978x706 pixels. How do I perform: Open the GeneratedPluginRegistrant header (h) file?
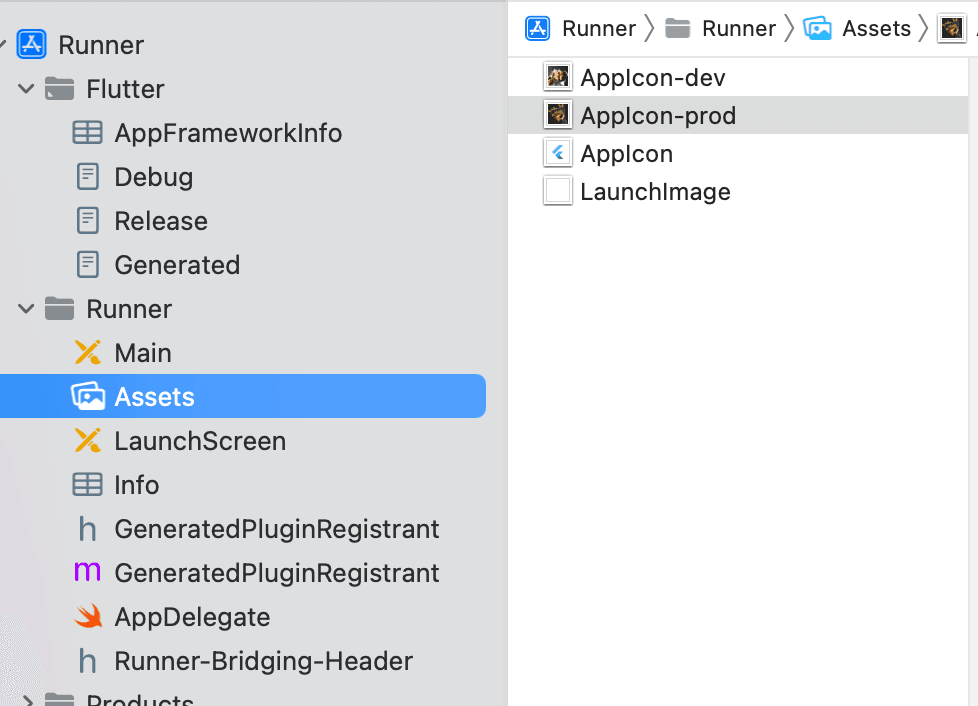[x=276, y=529]
